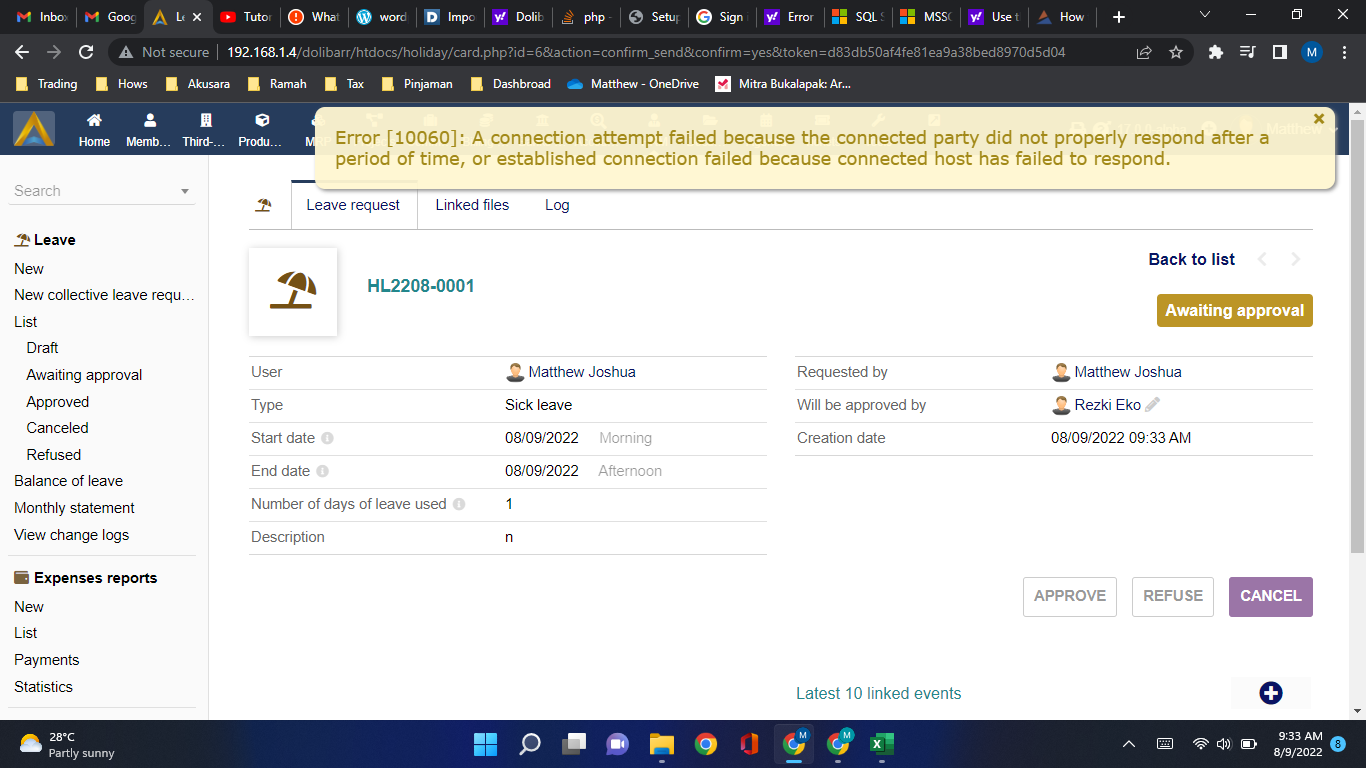Open Chrome extensions puzzle icon
The width and height of the screenshot is (1366, 768).
click(x=1216, y=52)
